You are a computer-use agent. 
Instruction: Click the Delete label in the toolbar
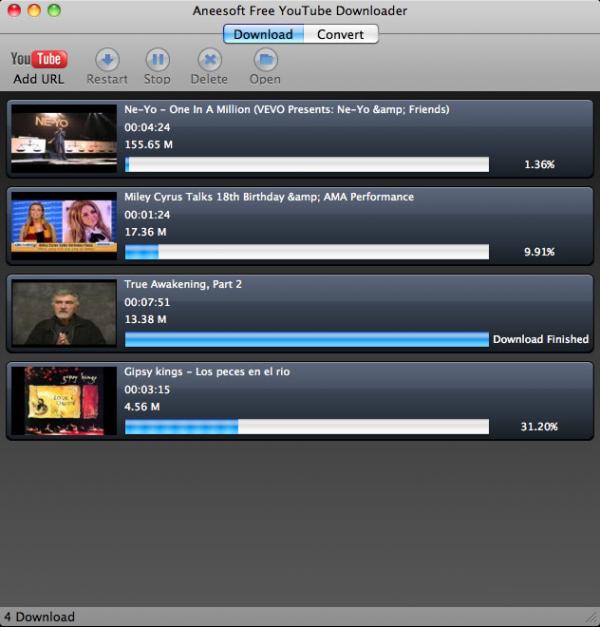(x=209, y=79)
